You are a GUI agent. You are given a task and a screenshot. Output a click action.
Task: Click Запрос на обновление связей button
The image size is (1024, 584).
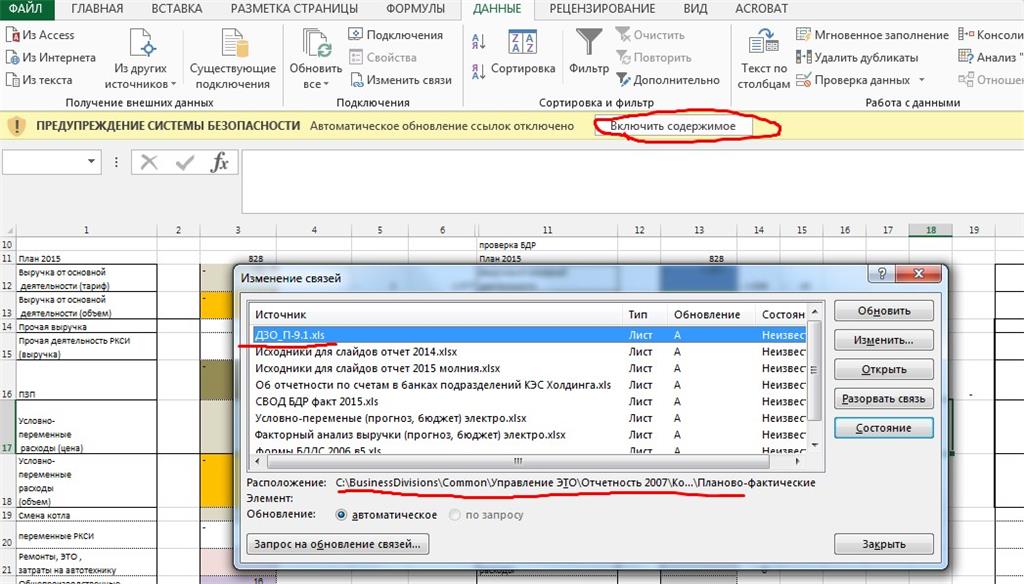click(338, 544)
